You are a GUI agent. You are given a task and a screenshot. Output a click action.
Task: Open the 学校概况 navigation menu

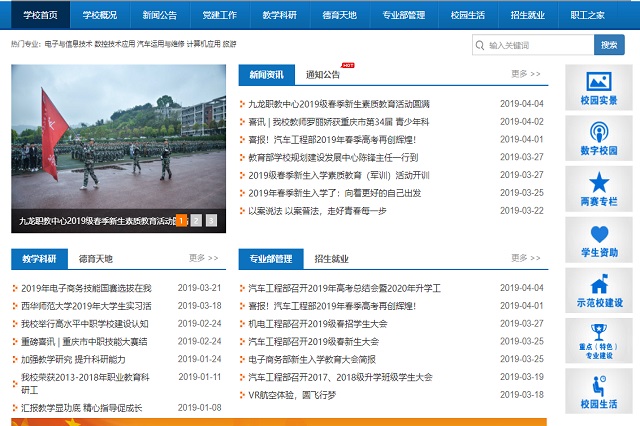99,15
